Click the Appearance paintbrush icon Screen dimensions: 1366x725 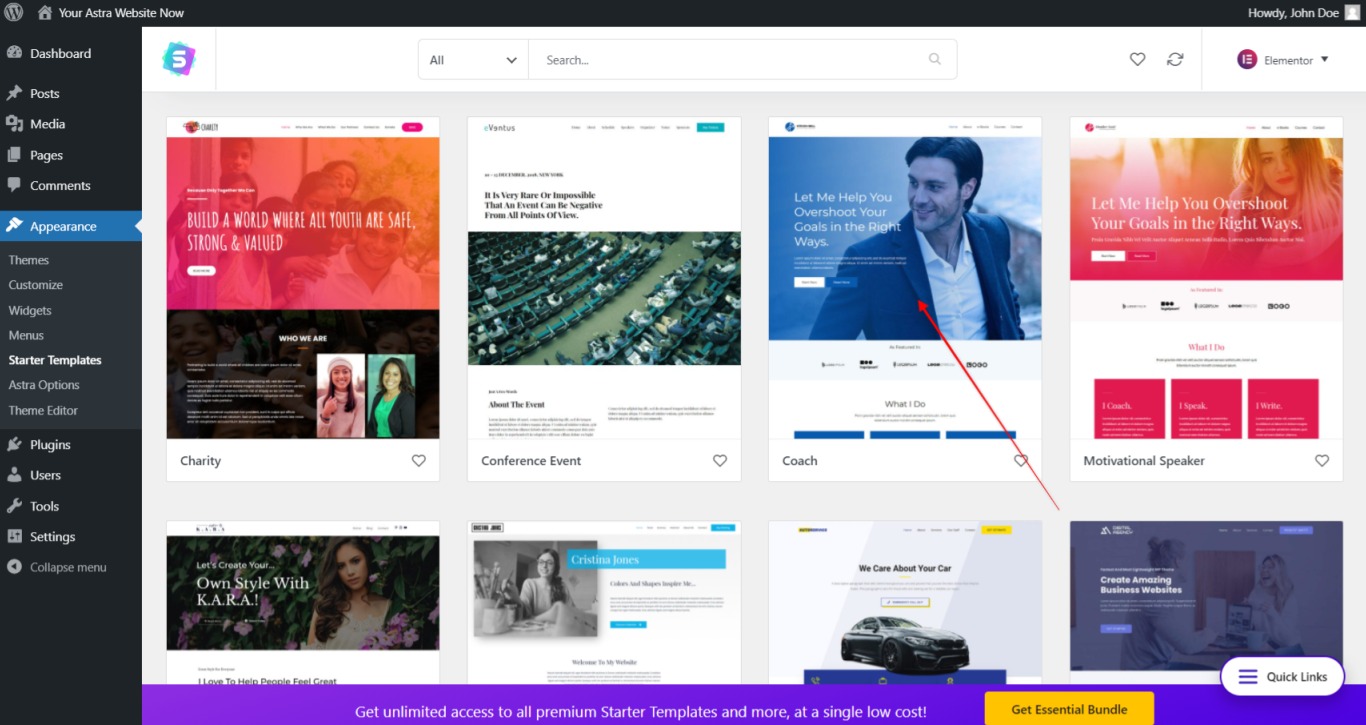click(x=14, y=226)
